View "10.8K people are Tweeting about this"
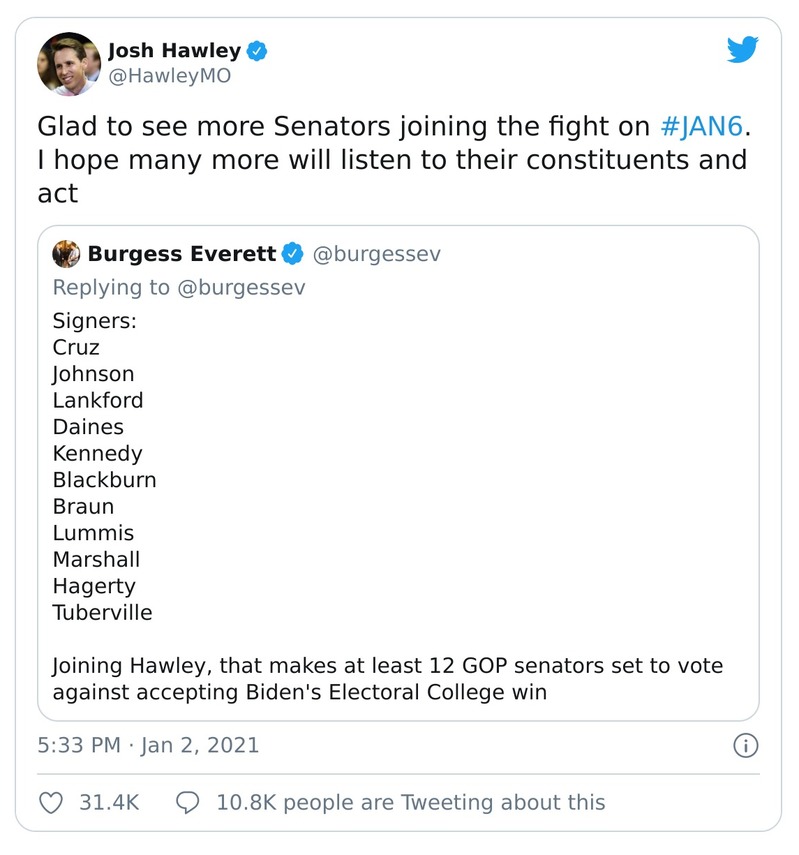The width and height of the screenshot is (799, 855). tap(410, 802)
